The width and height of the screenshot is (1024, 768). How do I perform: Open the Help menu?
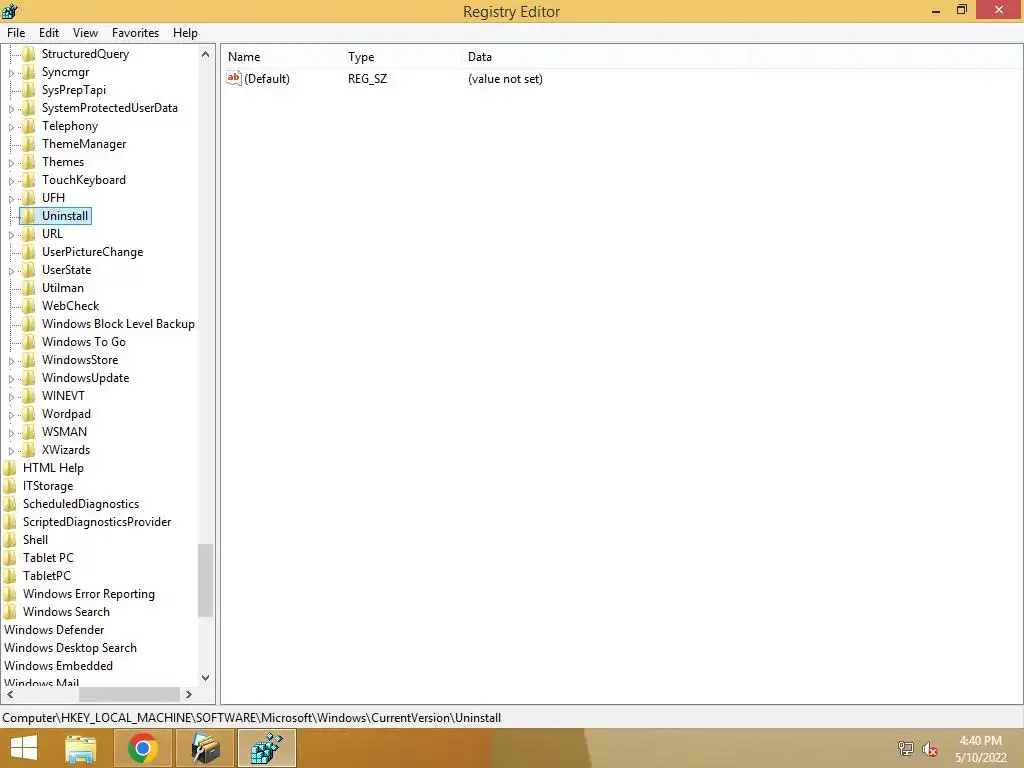[x=185, y=33]
